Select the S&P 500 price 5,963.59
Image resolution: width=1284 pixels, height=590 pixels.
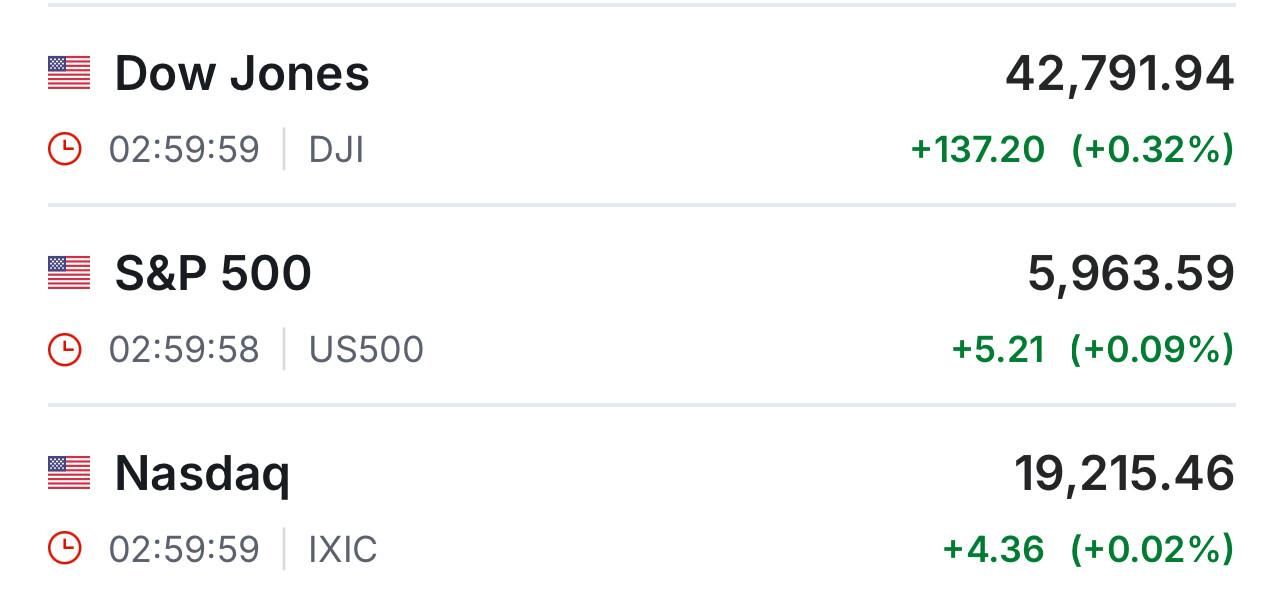1131,274
